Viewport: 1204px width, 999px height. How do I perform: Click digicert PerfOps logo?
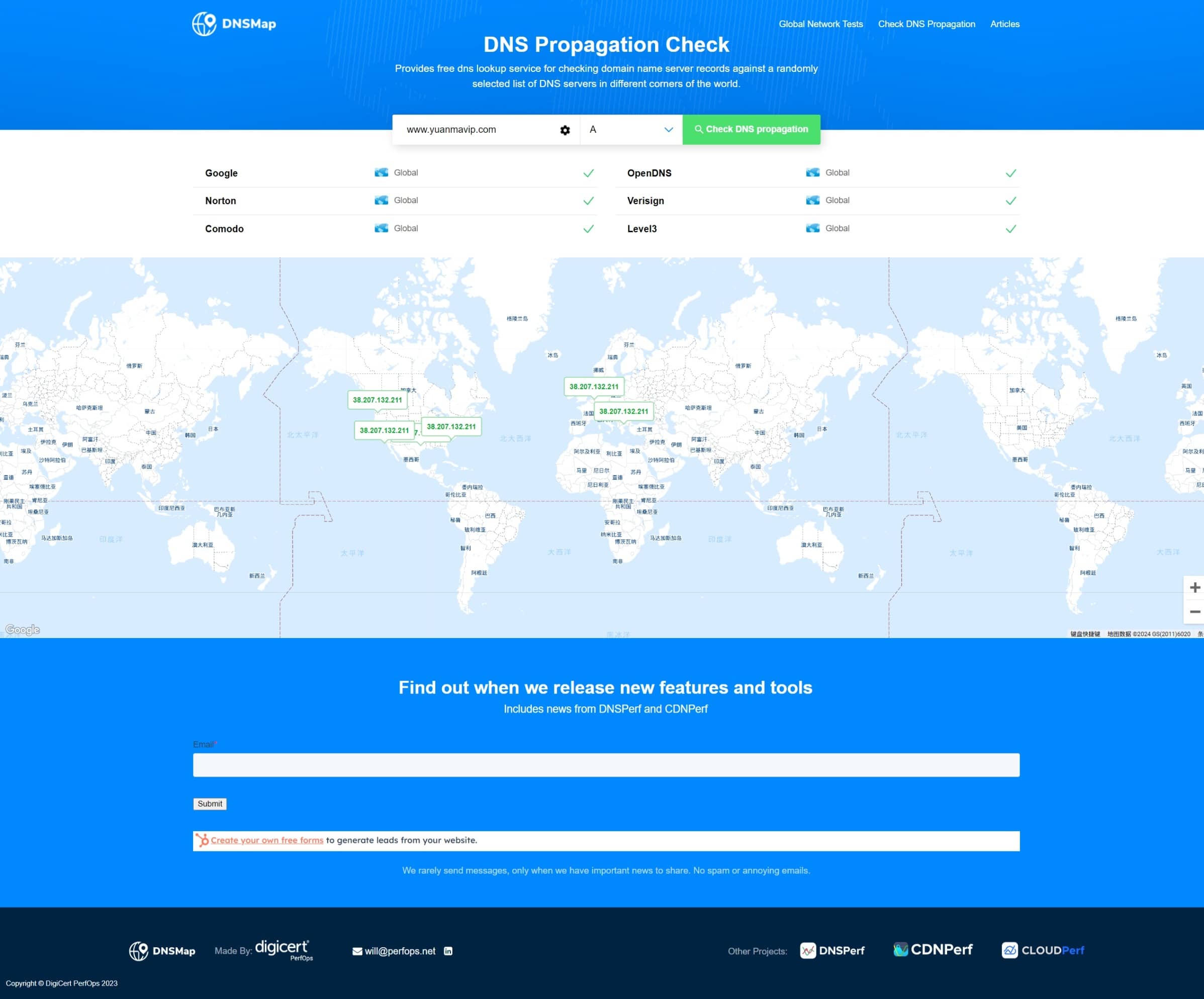point(283,950)
